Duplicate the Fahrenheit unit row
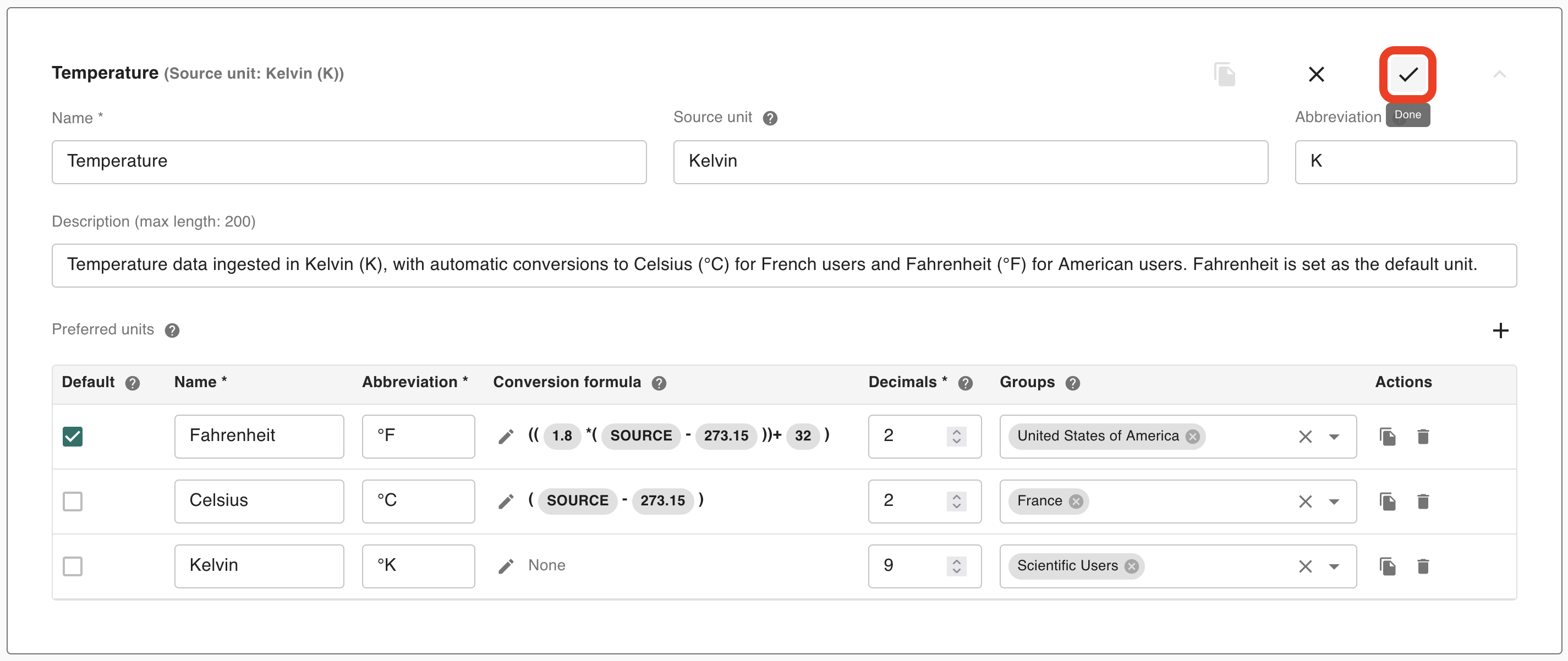Screen dimensions: 1568x661 point(1387,437)
